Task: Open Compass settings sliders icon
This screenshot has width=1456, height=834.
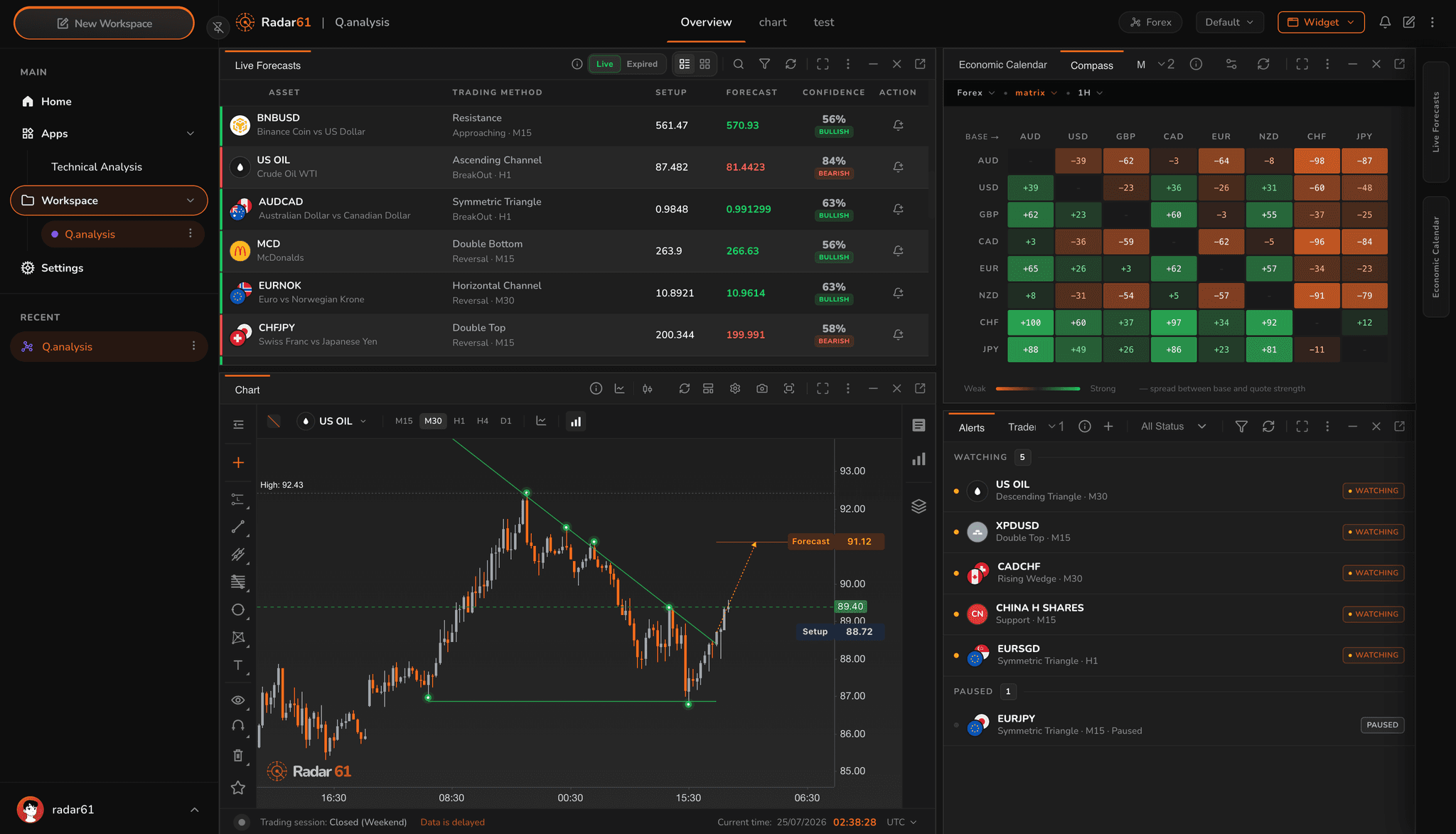Action: (x=1231, y=64)
